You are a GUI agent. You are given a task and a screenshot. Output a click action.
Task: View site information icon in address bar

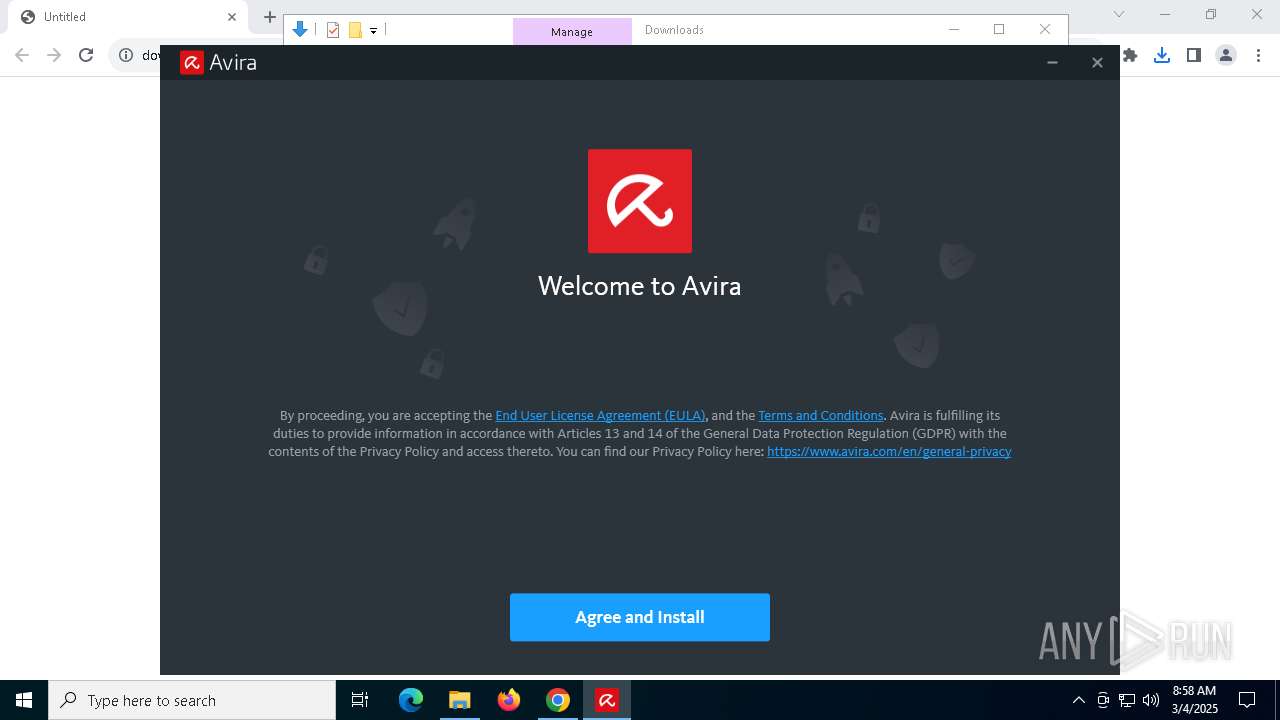click(126, 55)
